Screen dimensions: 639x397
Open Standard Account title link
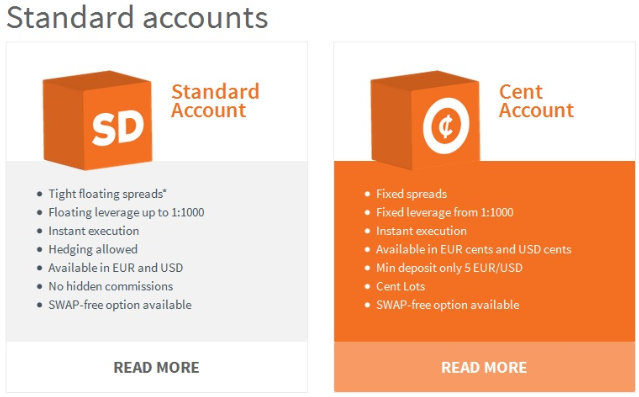click(215, 101)
